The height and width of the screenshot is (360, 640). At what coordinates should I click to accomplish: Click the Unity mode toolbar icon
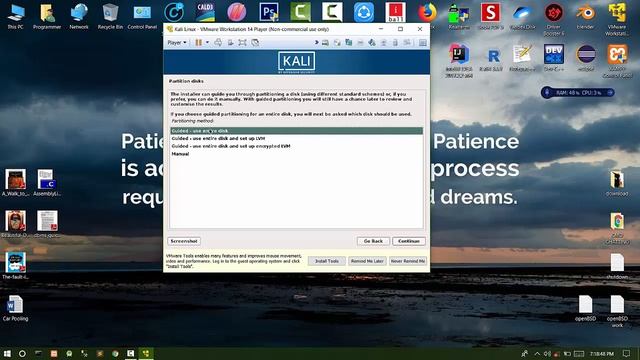(255, 42)
